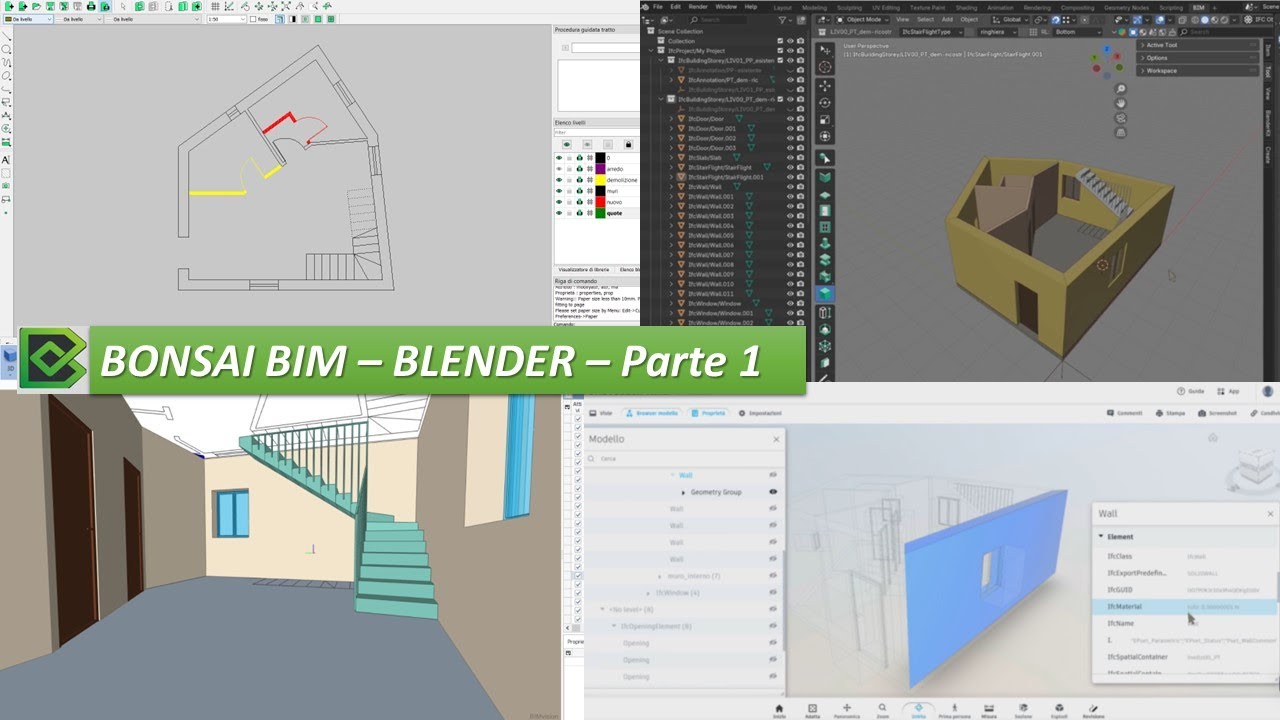Open the first 'Da livello' color dropdown

click(28, 19)
